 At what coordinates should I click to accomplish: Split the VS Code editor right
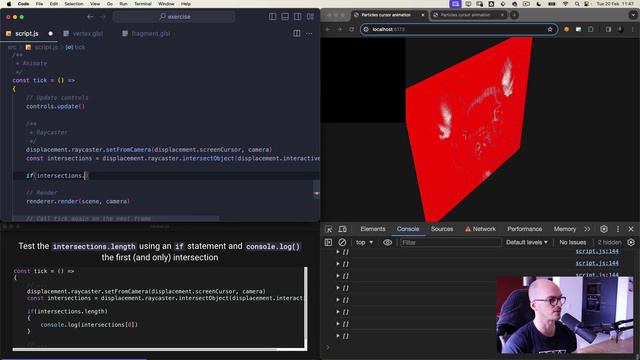(297, 33)
